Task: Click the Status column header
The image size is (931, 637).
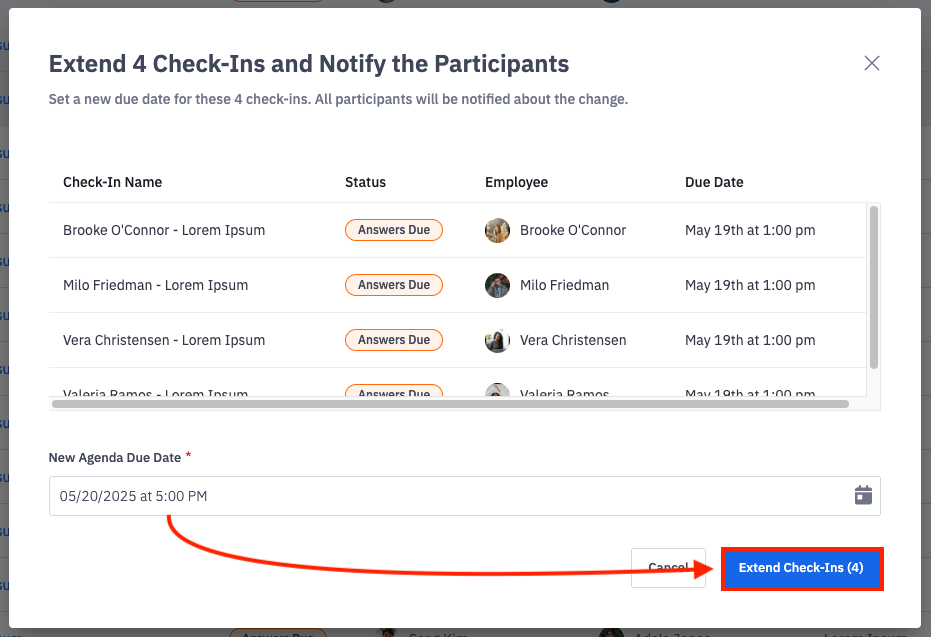Action: [x=365, y=182]
